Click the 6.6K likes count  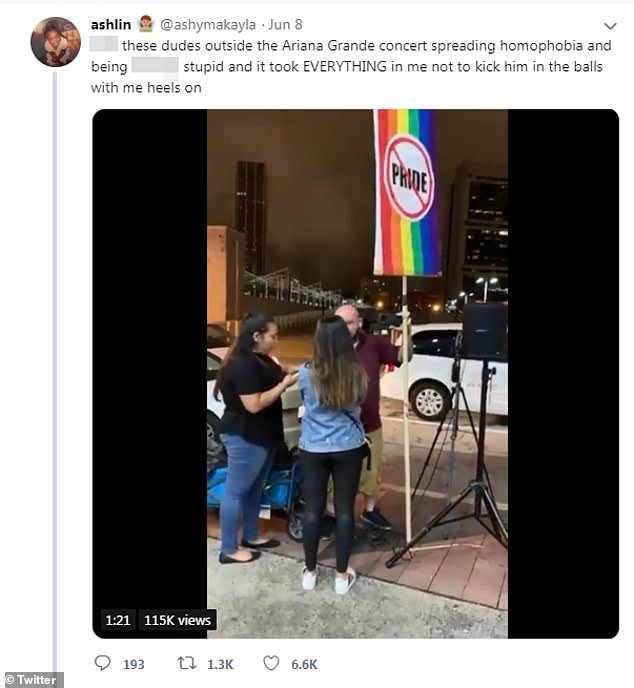tap(304, 664)
